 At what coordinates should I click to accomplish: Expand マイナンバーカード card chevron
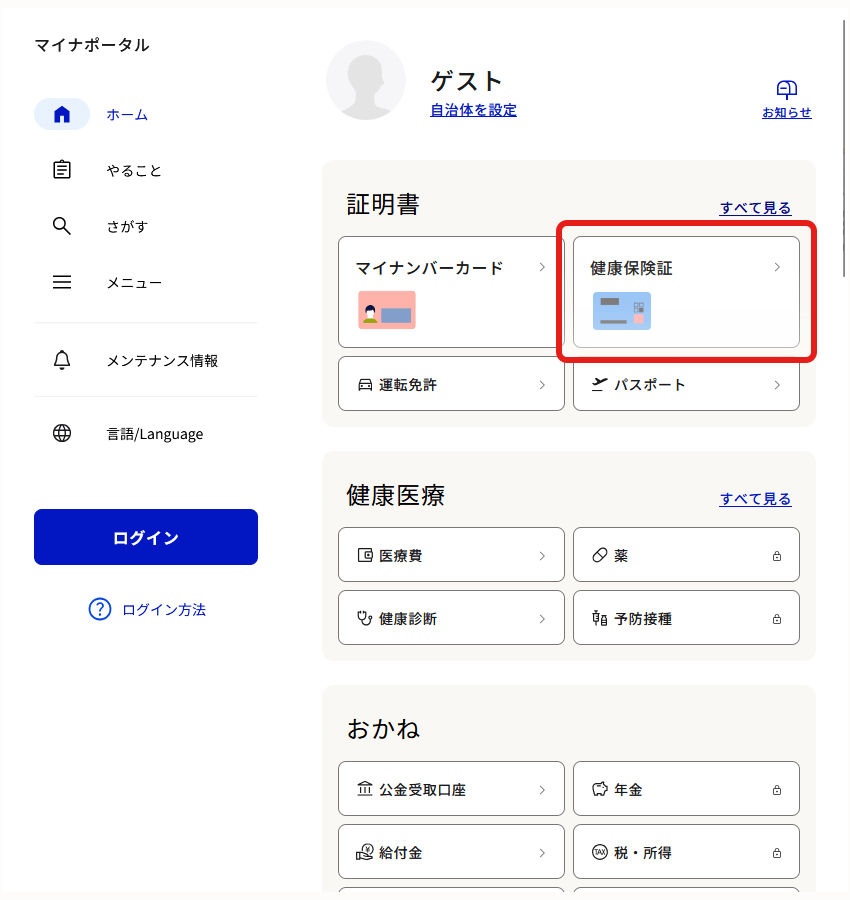click(542, 267)
